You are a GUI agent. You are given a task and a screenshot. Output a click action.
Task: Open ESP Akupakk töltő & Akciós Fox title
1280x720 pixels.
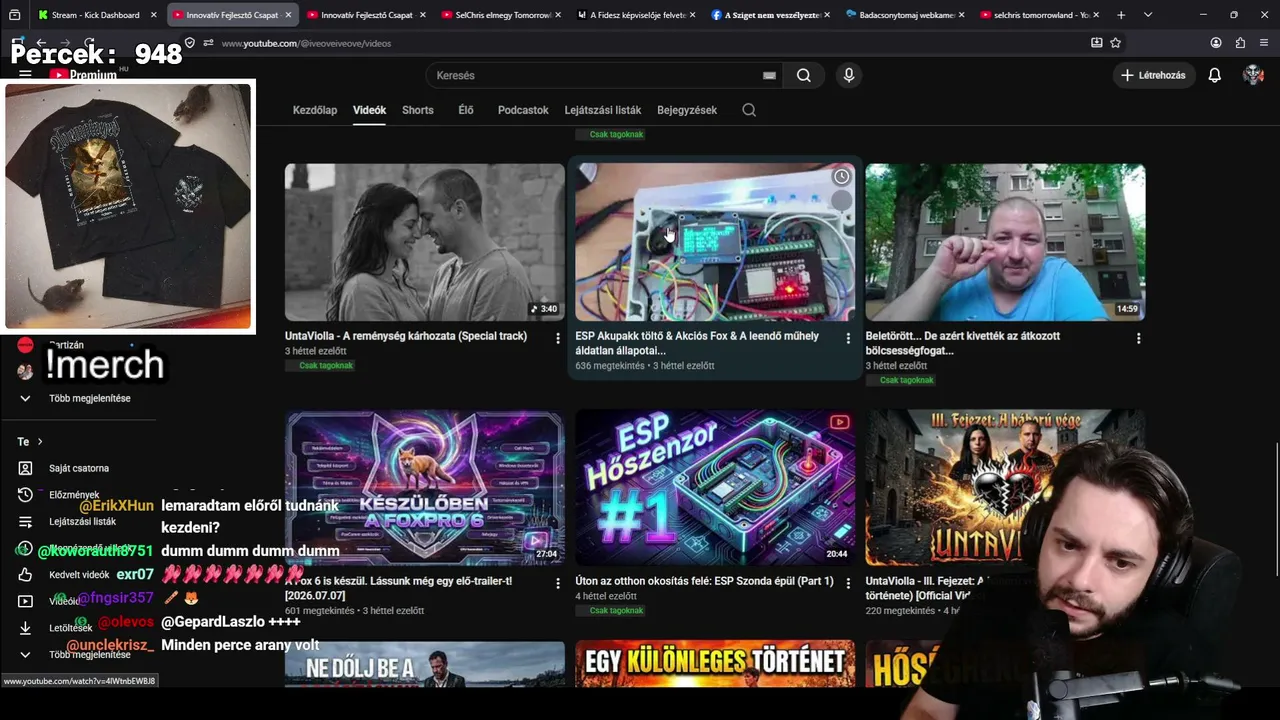[697, 343]
